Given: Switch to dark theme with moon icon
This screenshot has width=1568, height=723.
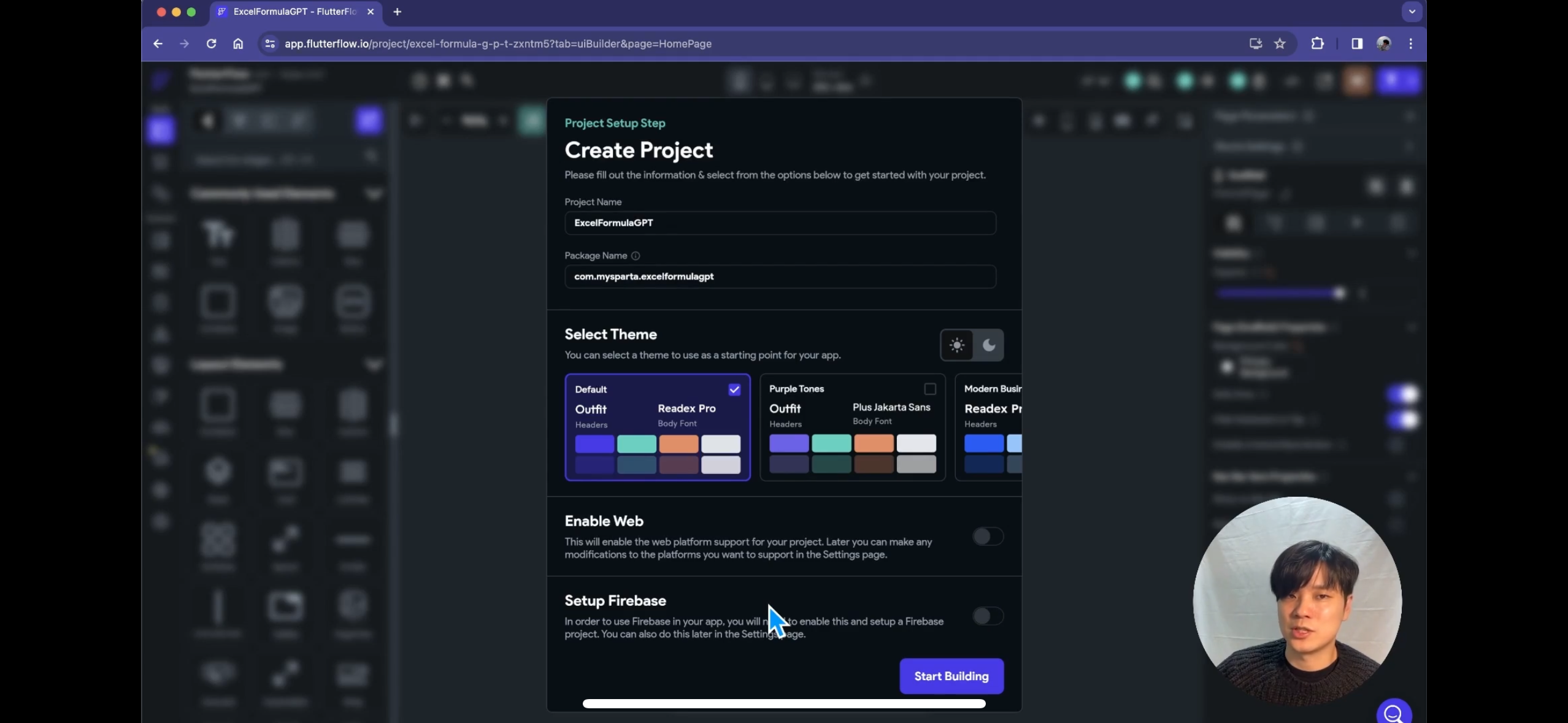Looking at the screenshot, I should (988, 345).
